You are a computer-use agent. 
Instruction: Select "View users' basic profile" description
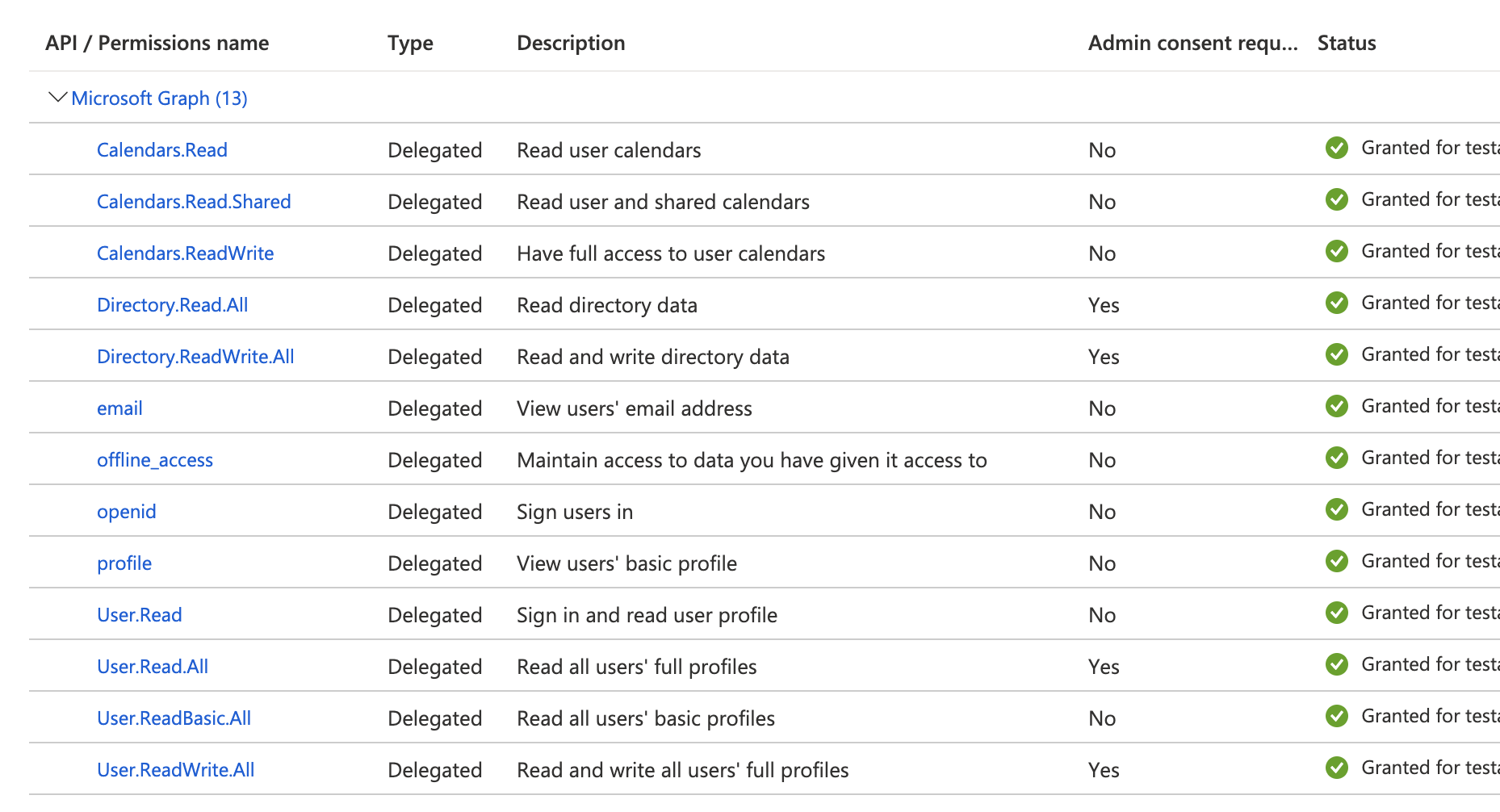click(x=626, y=563)
